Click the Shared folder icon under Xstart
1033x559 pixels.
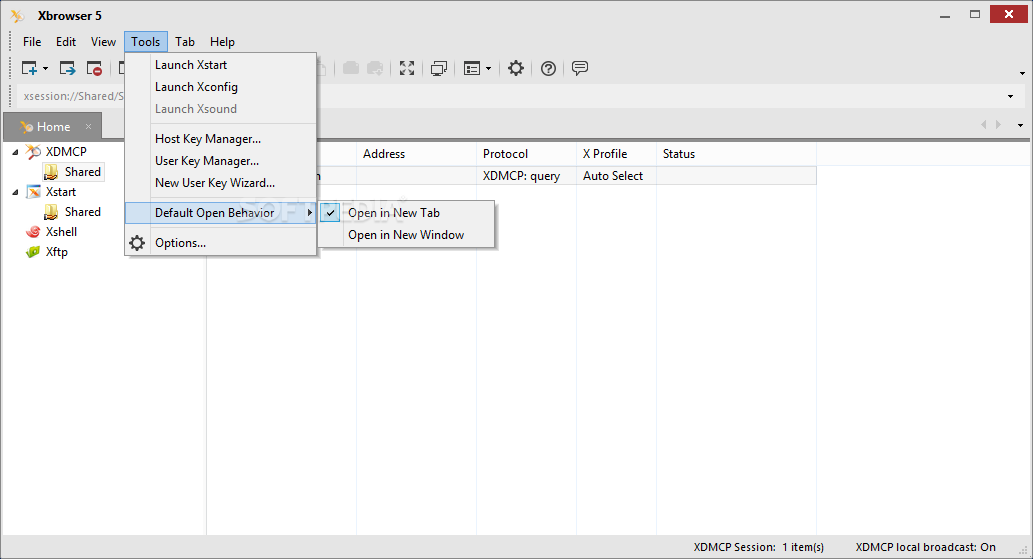(51, 212)
